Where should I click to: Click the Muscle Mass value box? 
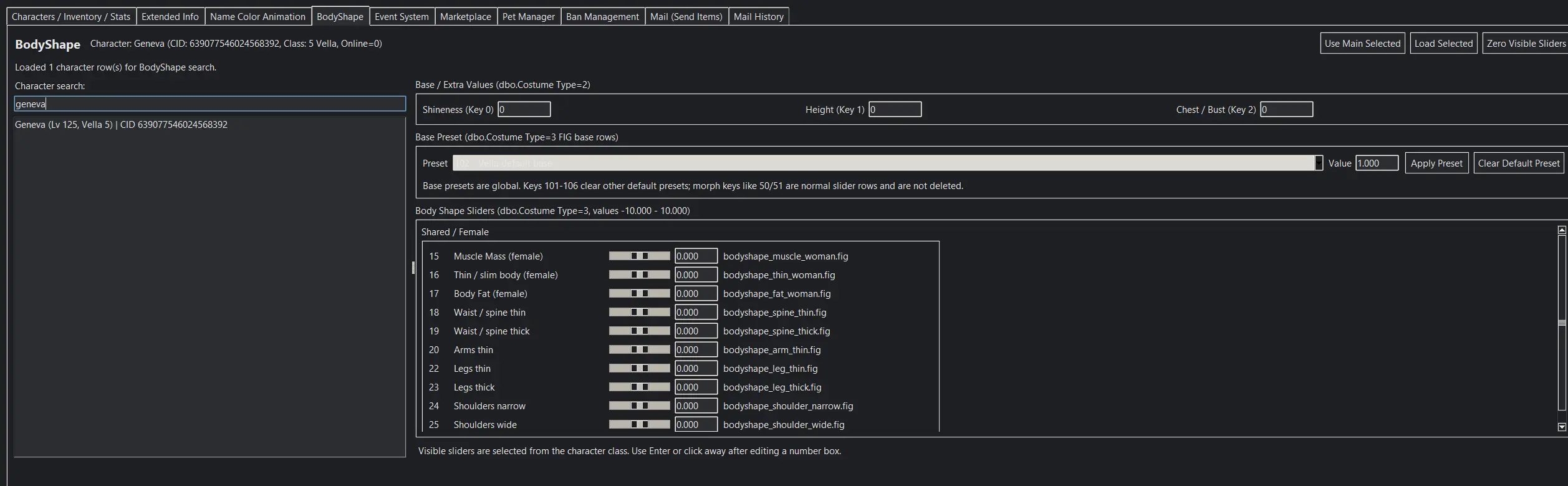click(x=696, y=256)
